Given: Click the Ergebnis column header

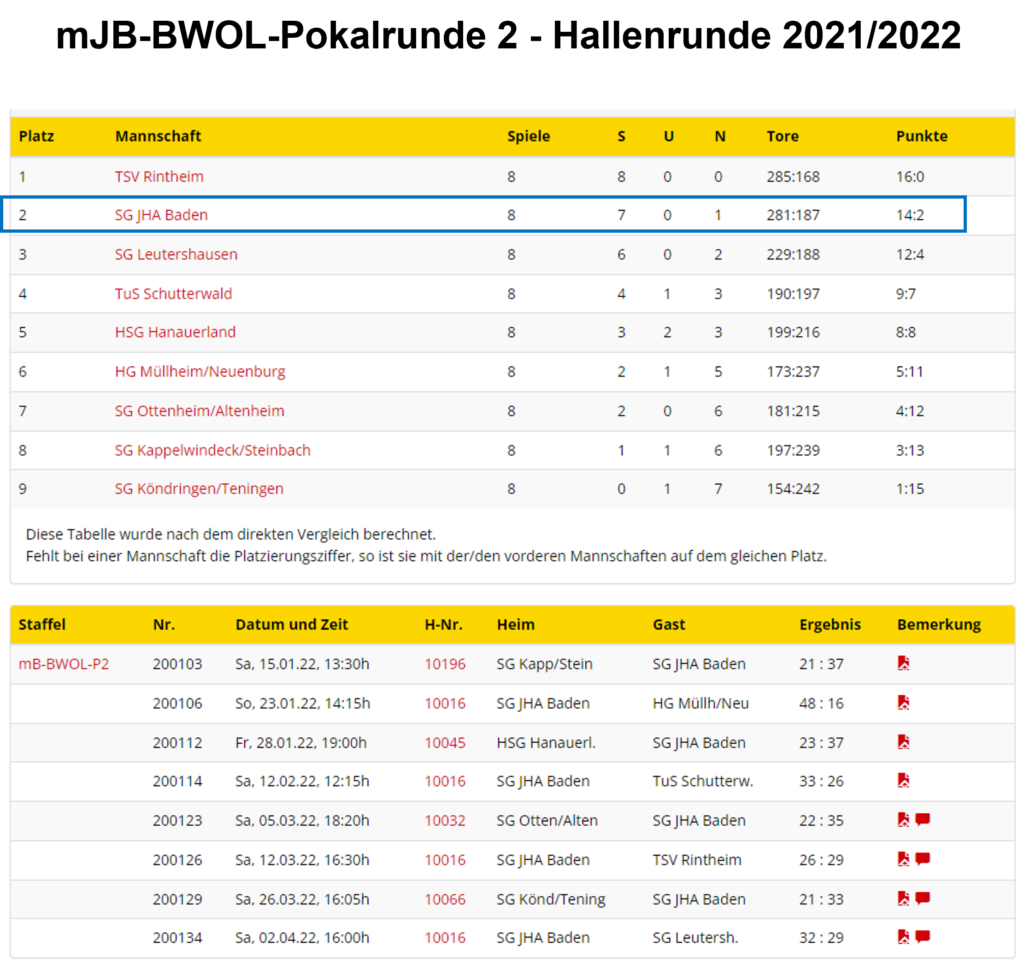Looking at the screenshot, I should 830,624.
